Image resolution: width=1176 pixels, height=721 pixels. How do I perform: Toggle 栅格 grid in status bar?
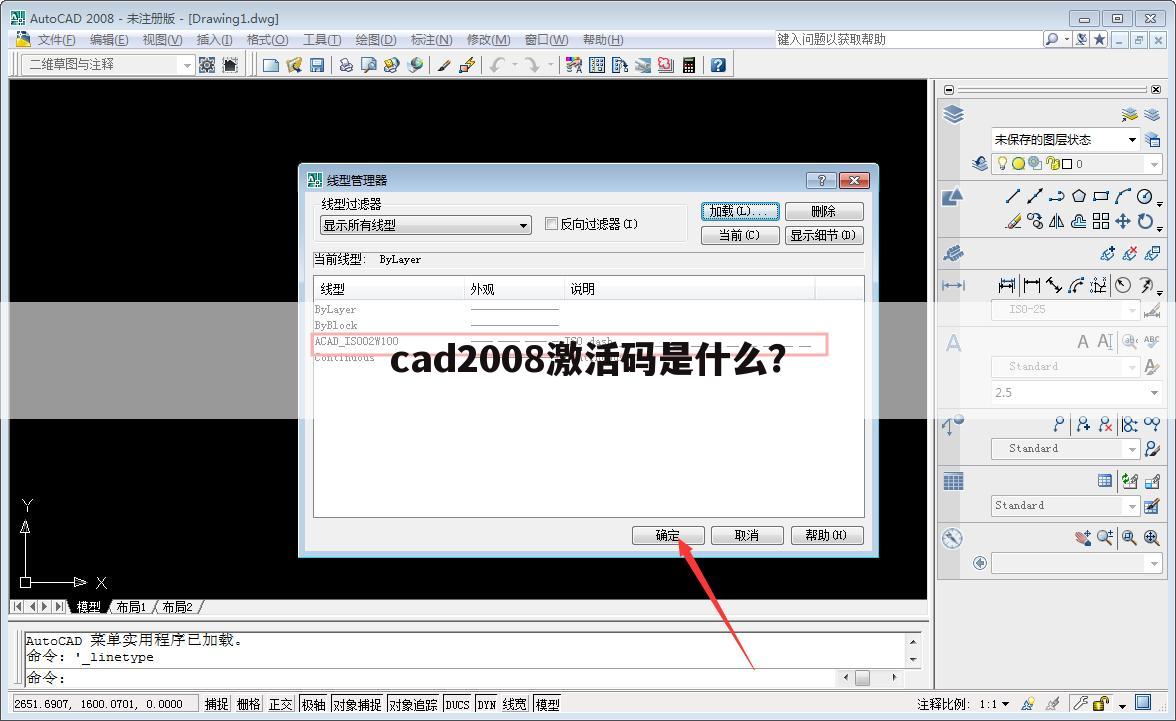click(249, 704)
